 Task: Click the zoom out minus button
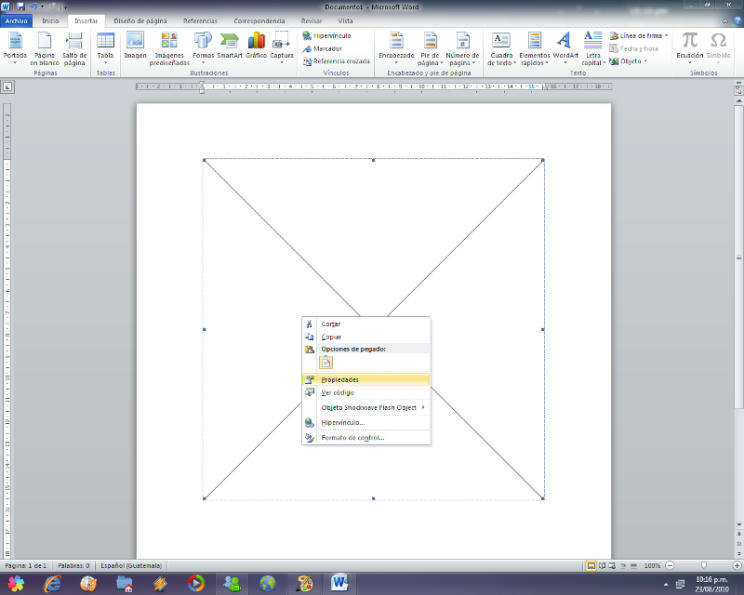click(670, 566)
